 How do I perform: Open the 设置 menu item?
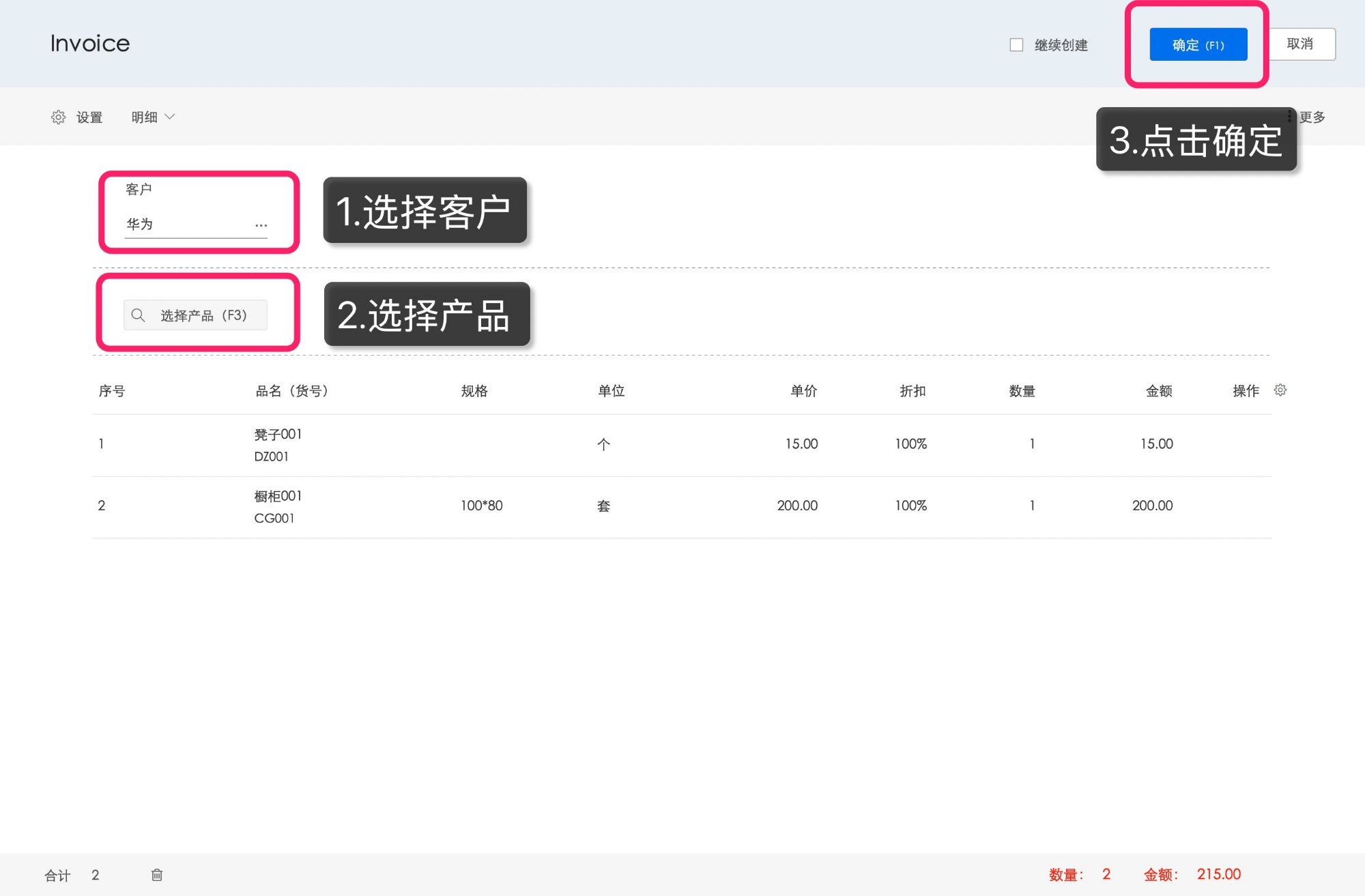coord(89,117)
